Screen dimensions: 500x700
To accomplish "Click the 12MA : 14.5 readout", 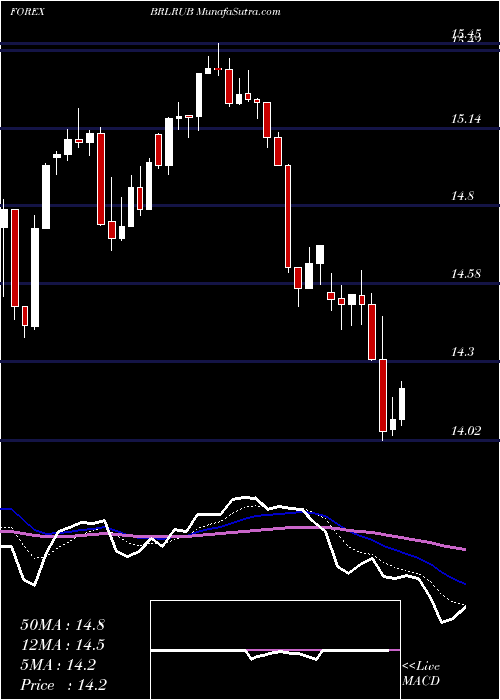I will (62, 645).
